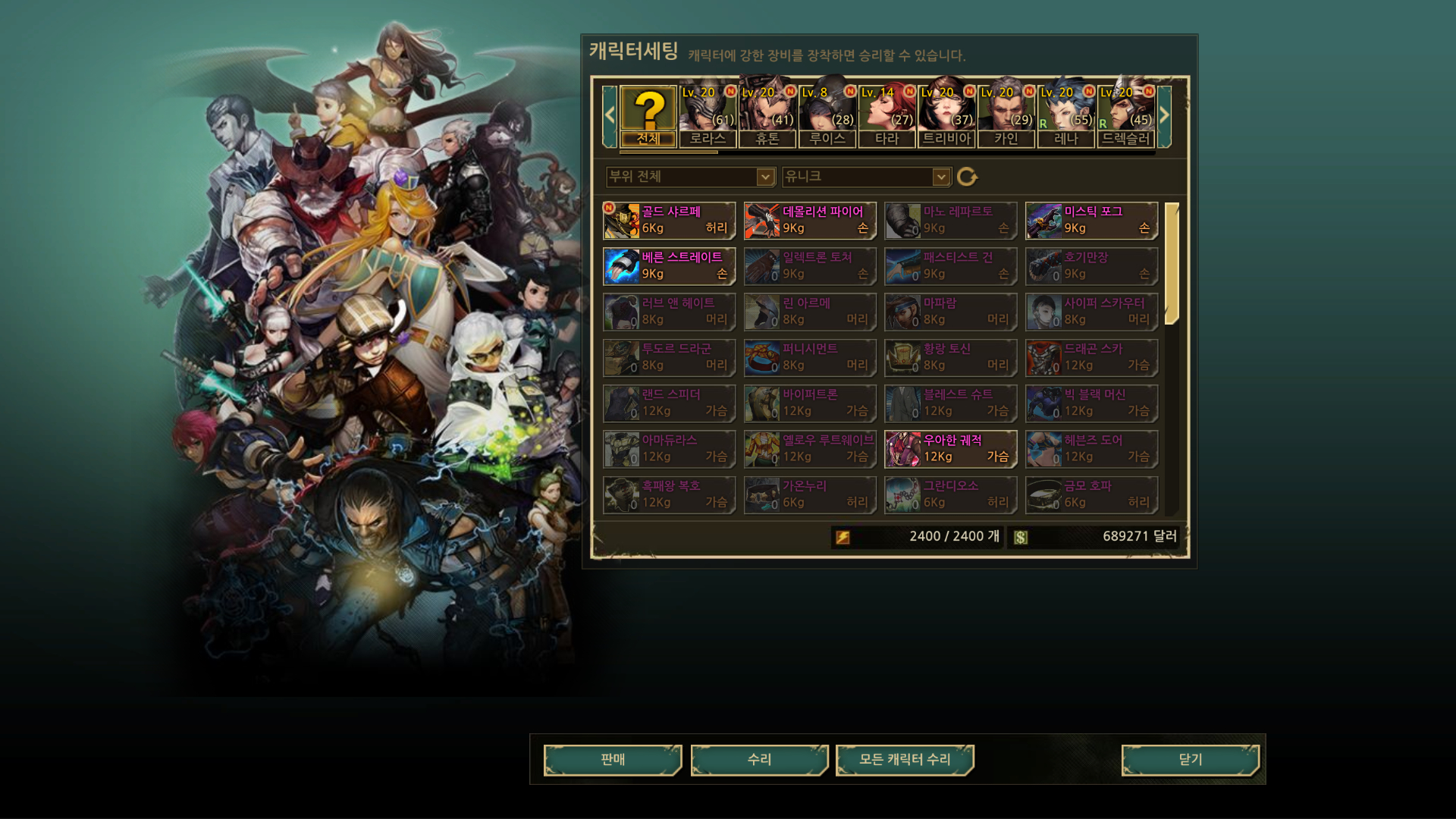Click the lightning item count icon
The image size is (1456, 819).
843,537
